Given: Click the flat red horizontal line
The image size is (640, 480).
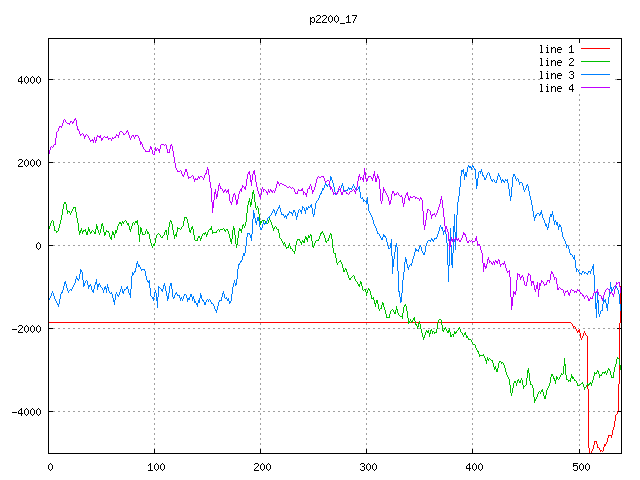Looking at the screenshot, I should (x=300, y=322).
